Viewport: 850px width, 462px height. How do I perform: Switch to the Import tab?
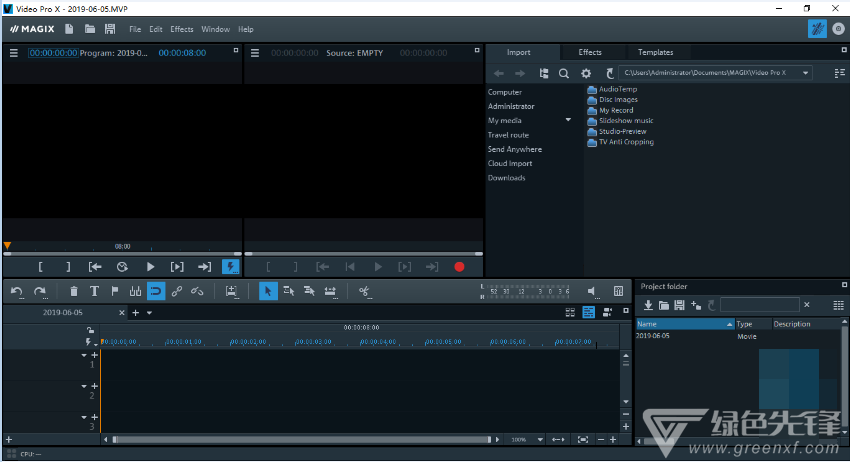(519, 52)
